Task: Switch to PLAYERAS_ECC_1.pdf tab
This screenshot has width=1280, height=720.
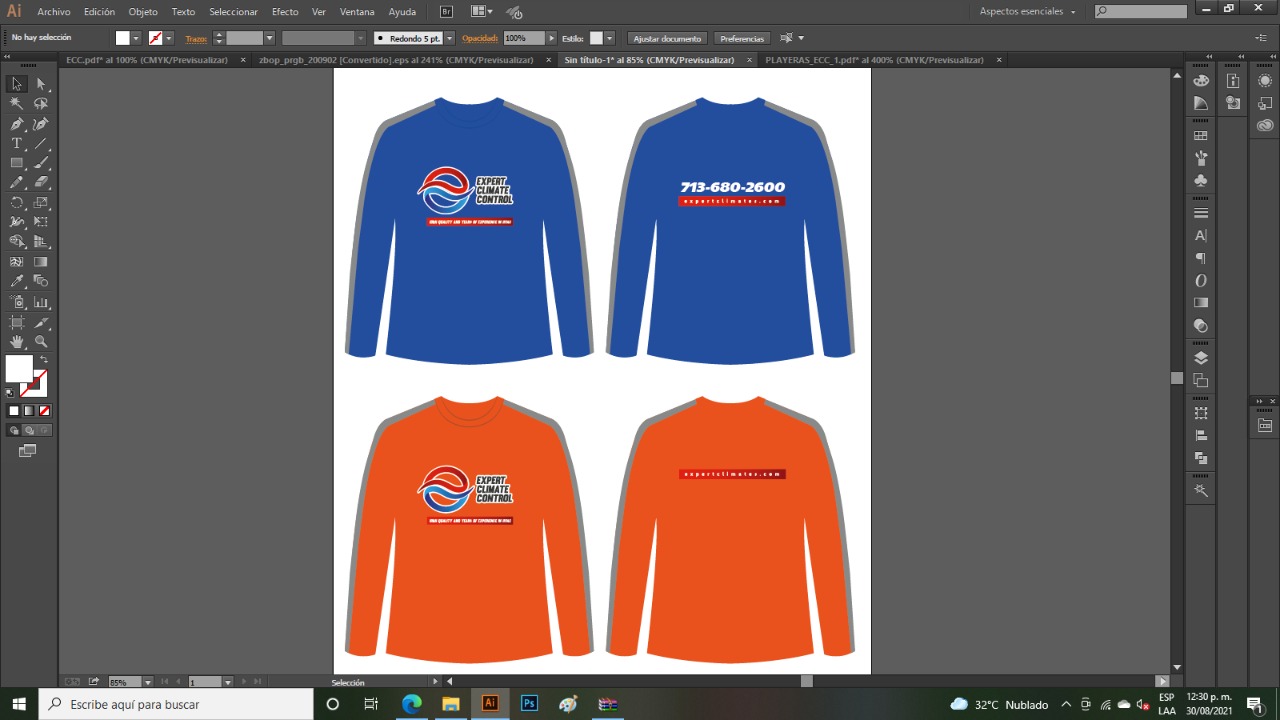Action: pyautogui.click(x=874, y=60)
